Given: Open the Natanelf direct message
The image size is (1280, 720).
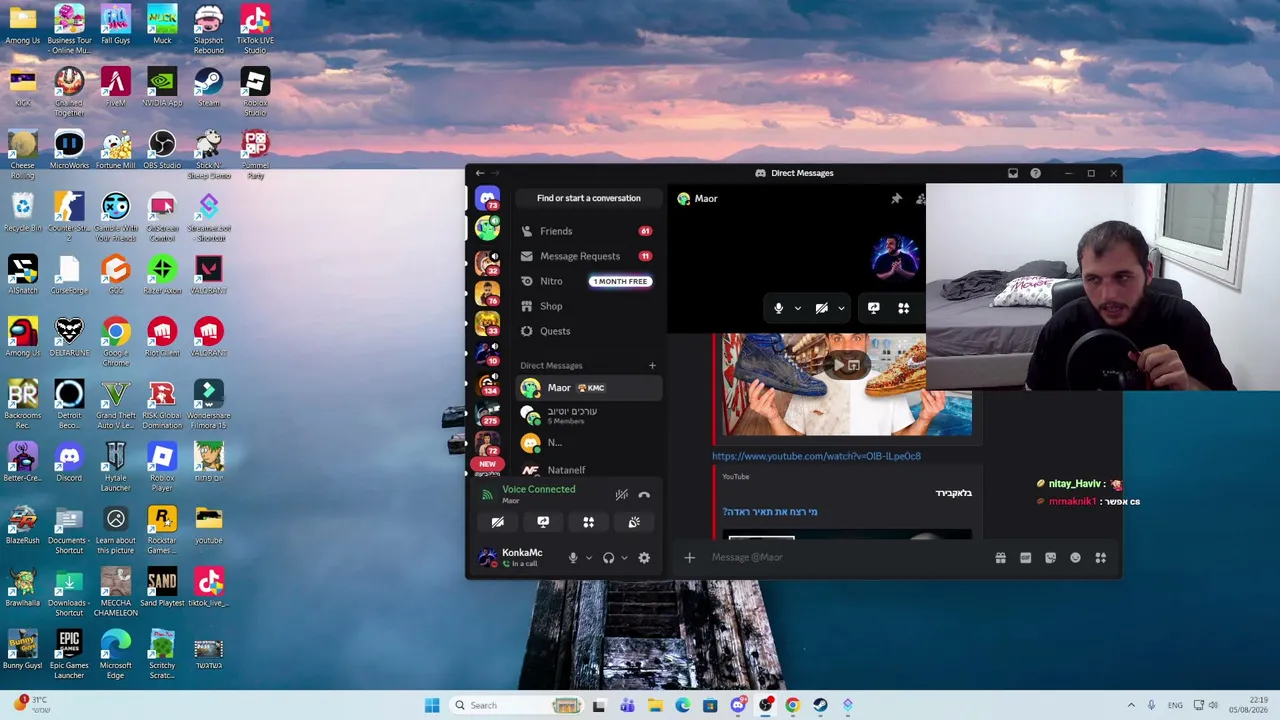Looking at the screenshot, I should pyautogui.click(x=588, y=469).
